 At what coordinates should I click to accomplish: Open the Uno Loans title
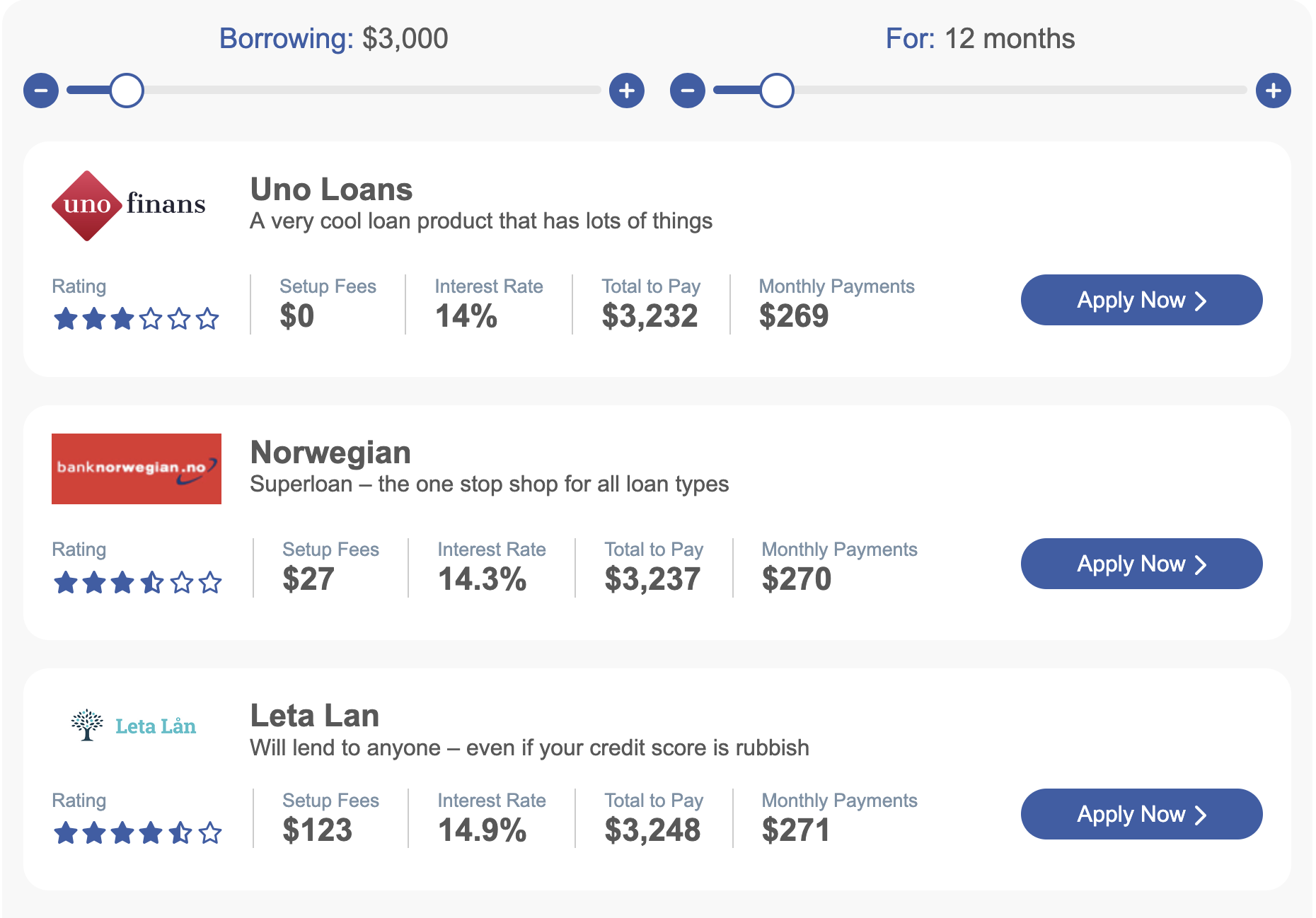tap(331, 190)
